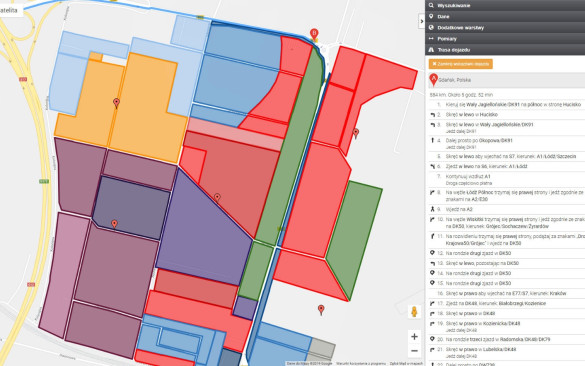Click step 7 Kontynuuj wzdłuż A1

click(x=506, y=180)
